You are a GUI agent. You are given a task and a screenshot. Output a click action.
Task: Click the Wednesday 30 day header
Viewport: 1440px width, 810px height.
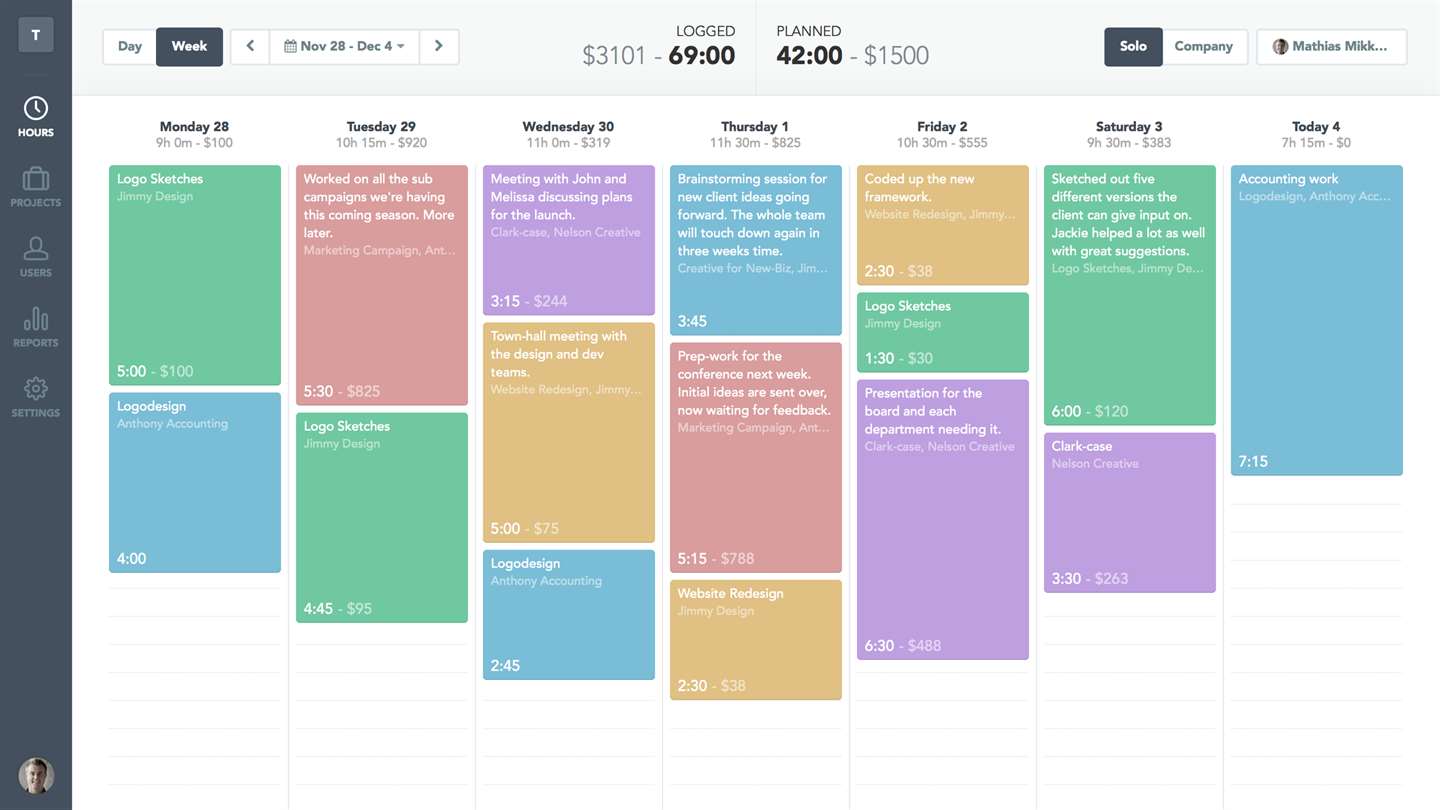pyautogui.click(x=568, y=127)
